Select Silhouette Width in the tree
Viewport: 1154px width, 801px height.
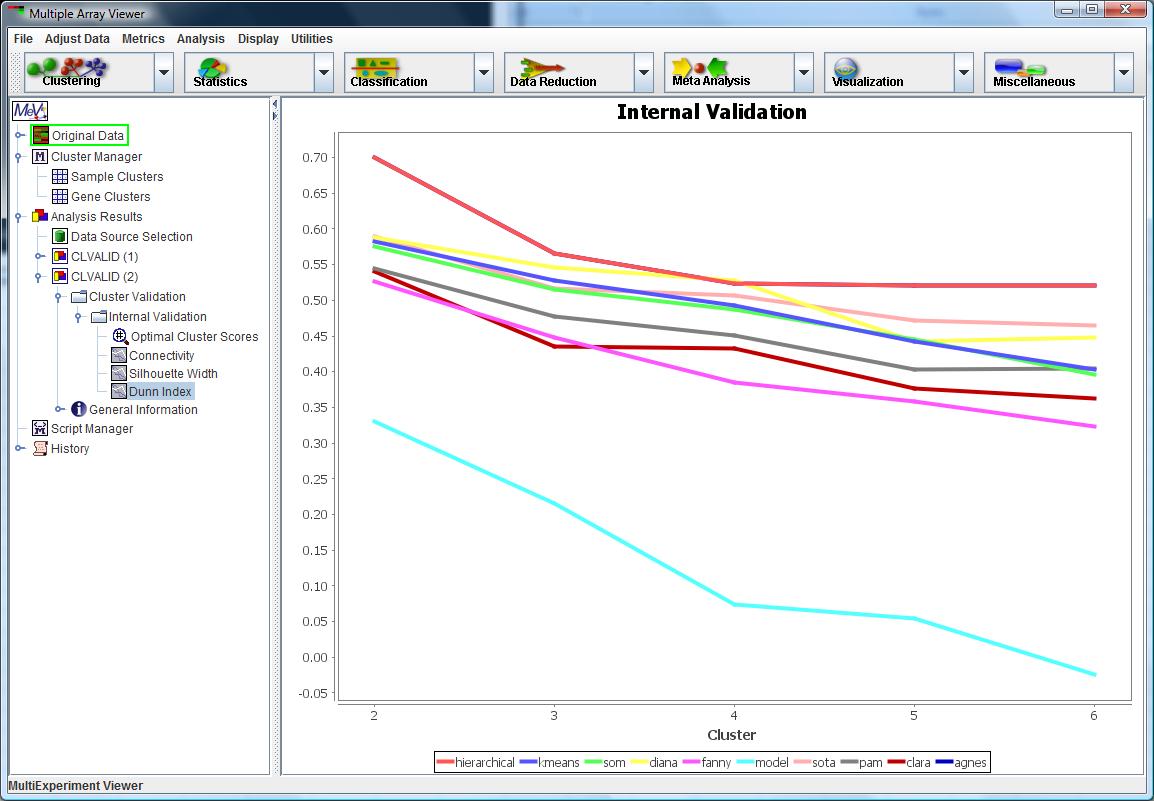click(x=172, y=374)
